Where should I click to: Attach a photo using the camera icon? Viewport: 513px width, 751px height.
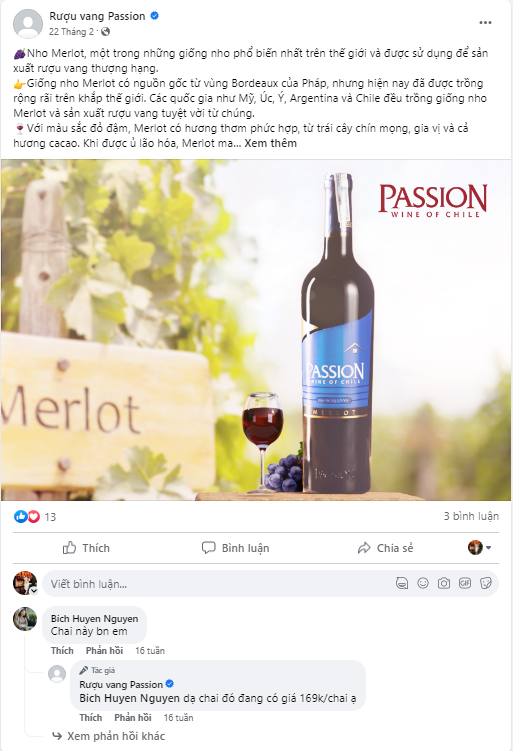[x=444, y=583]
